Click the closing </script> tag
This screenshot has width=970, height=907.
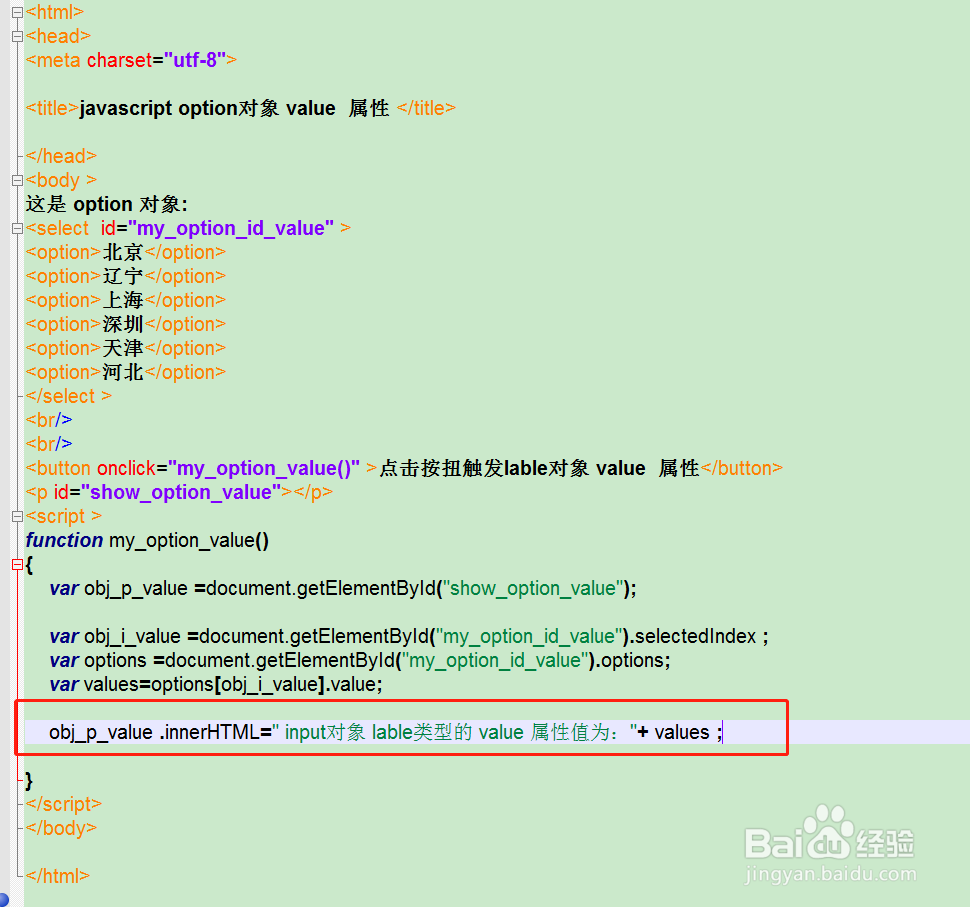[x=64, y=804]
